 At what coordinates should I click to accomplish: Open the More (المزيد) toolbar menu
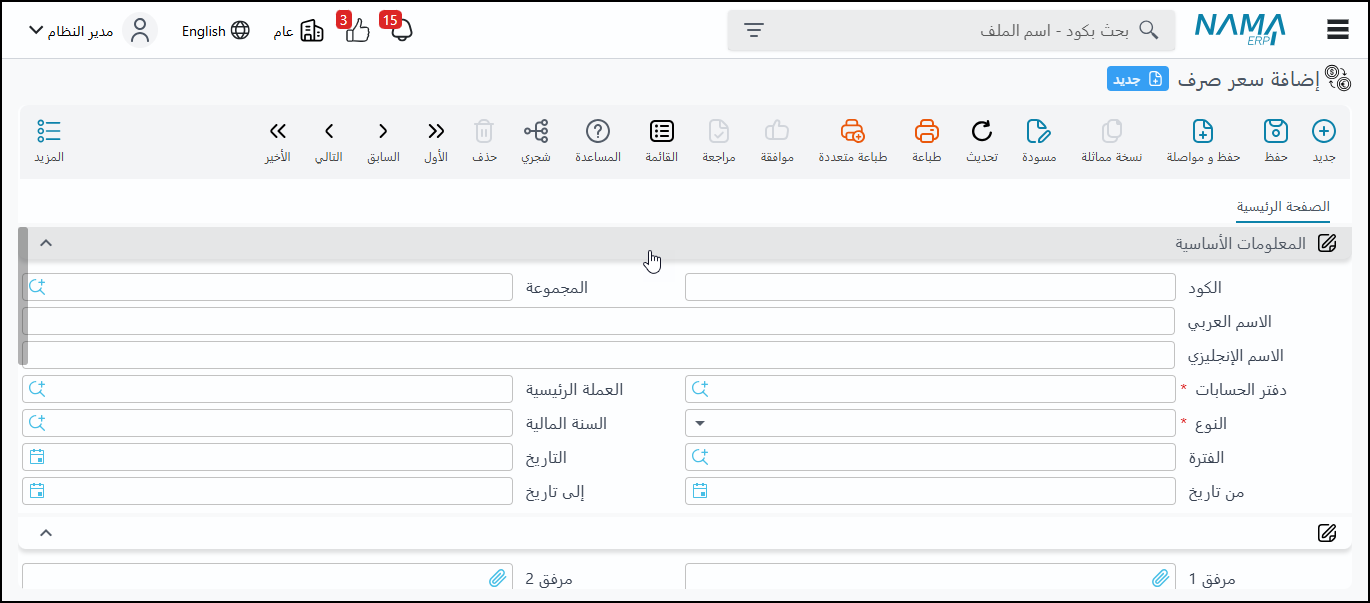click(49, 132)
